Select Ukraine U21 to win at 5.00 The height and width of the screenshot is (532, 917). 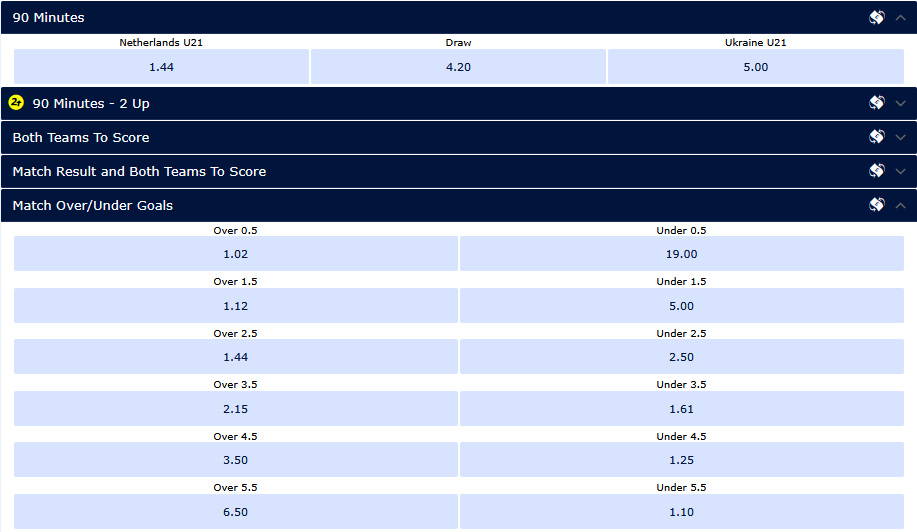756,67
